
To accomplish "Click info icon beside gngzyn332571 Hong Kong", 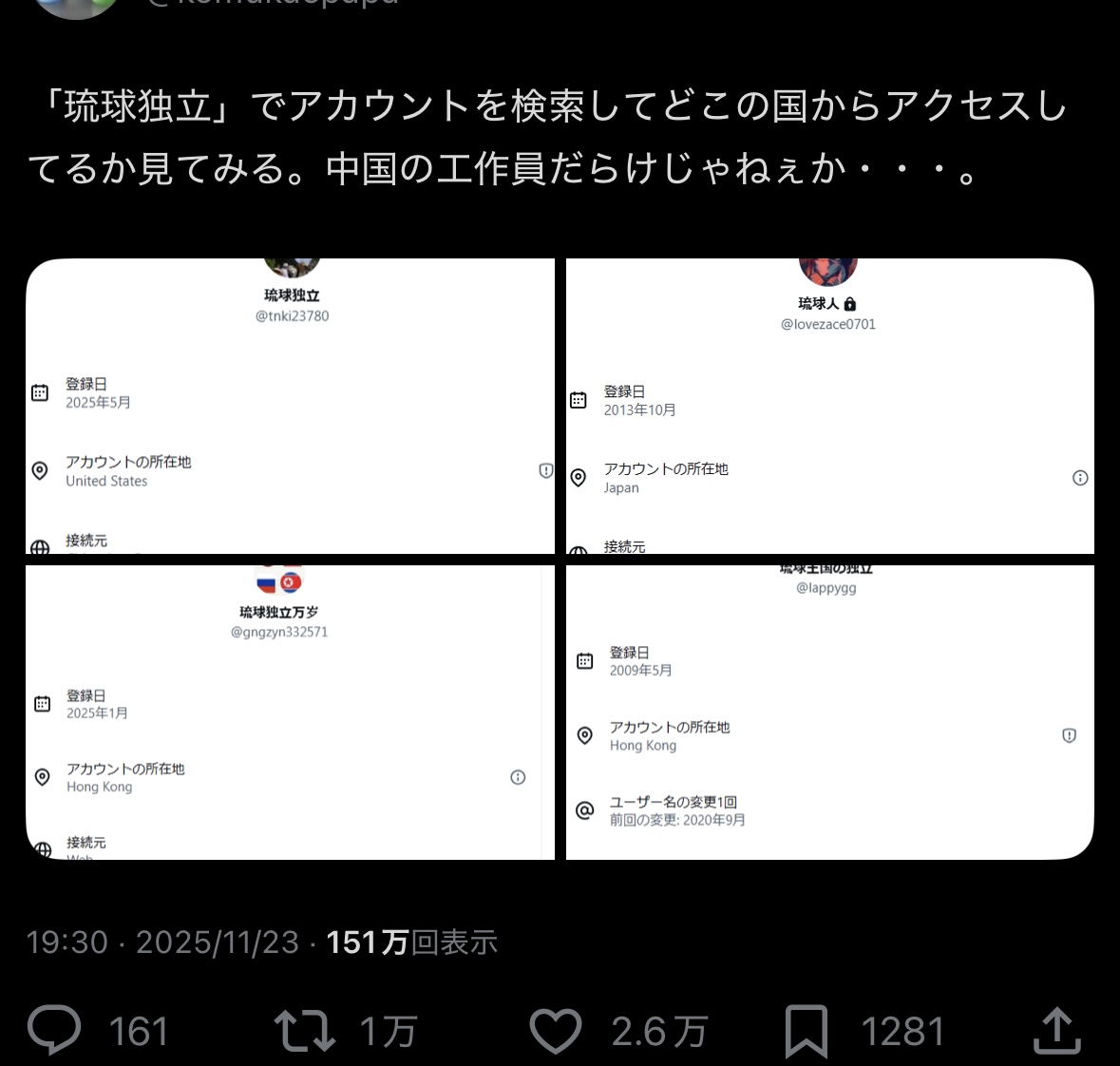I will 518,777.
